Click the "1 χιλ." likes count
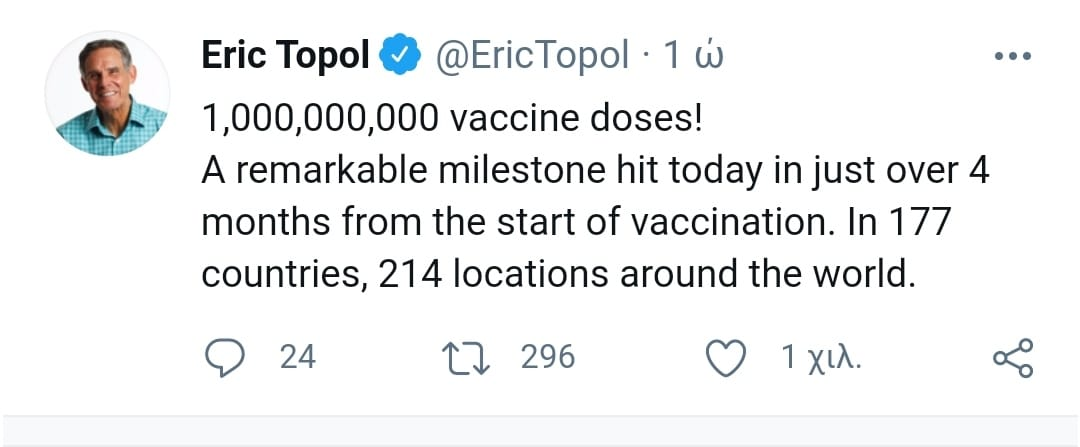The width and height of the screenshot is (1080, 447). pos(820,358)
